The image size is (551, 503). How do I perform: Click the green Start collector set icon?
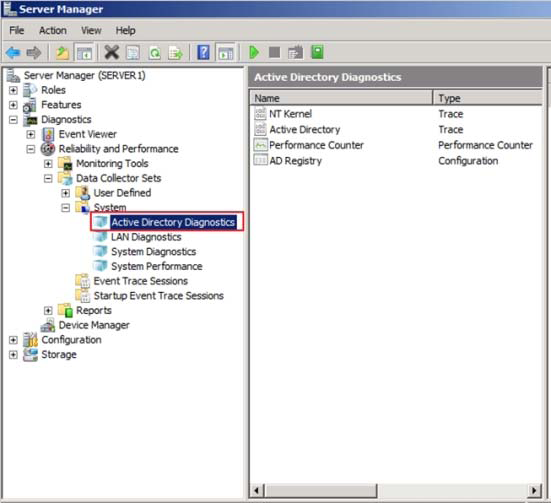(x=254, y=53)
